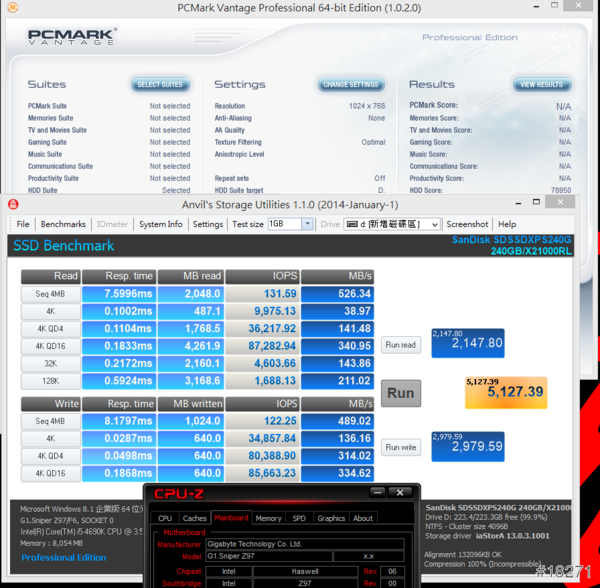Viewport: 600px width, 588px height.
Task: Open the Settings menu in Anvil's
Action: click(x=208, y=224)
